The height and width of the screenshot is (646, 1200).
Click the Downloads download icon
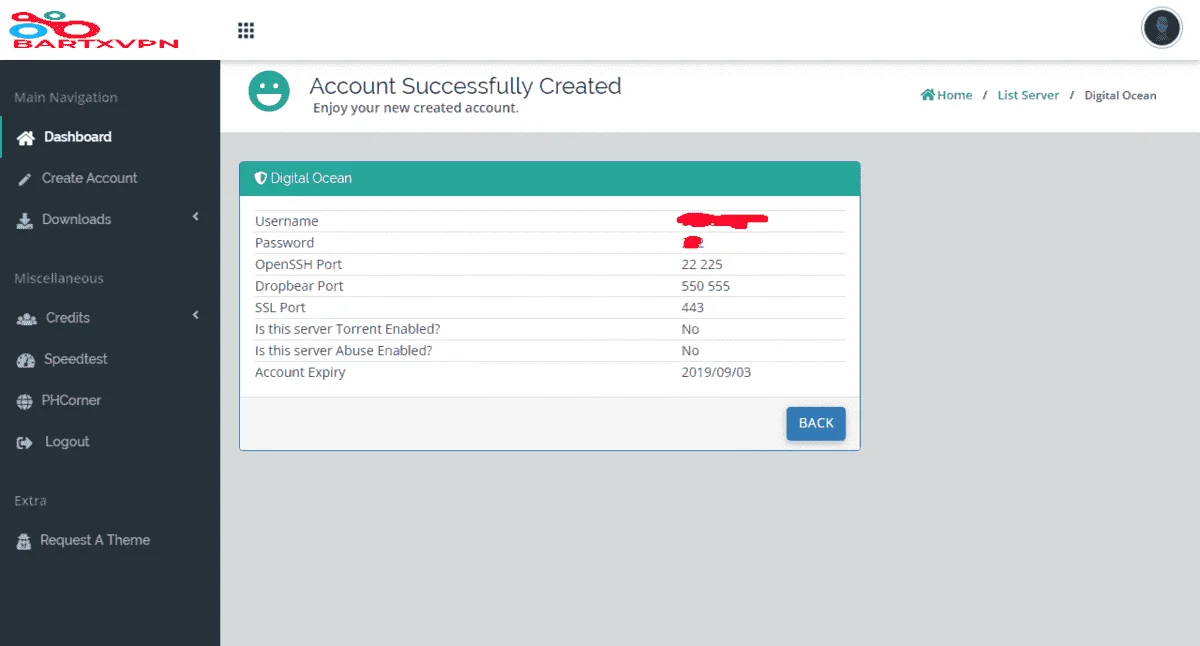point(25,220)
